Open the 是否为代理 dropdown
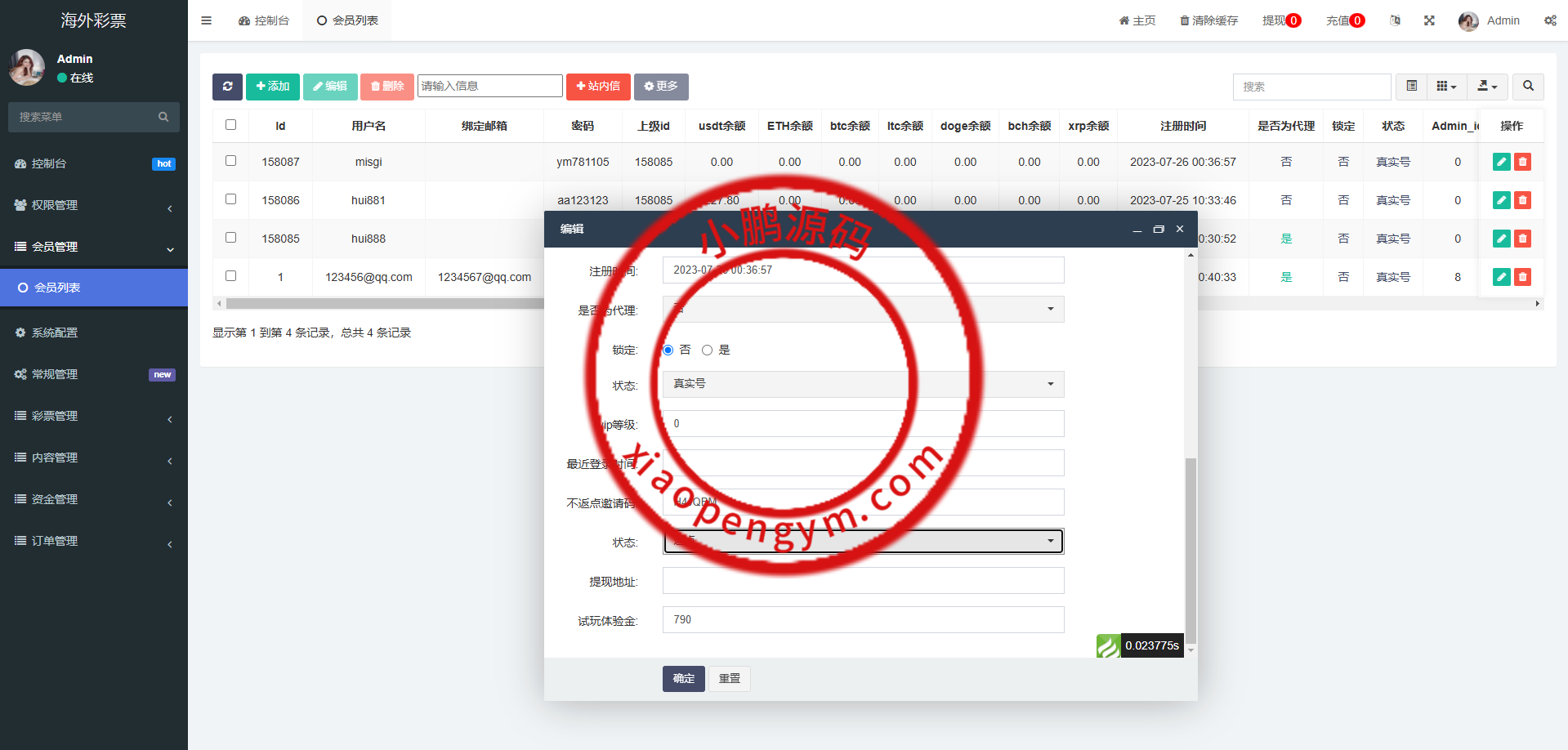1568x750 pixels. 863,309
